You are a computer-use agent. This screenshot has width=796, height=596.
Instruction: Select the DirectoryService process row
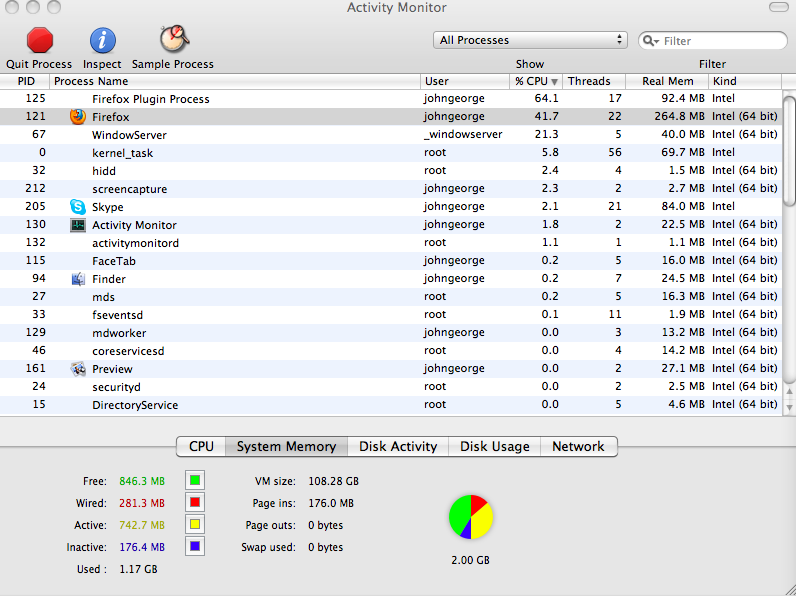click(391, 405)
